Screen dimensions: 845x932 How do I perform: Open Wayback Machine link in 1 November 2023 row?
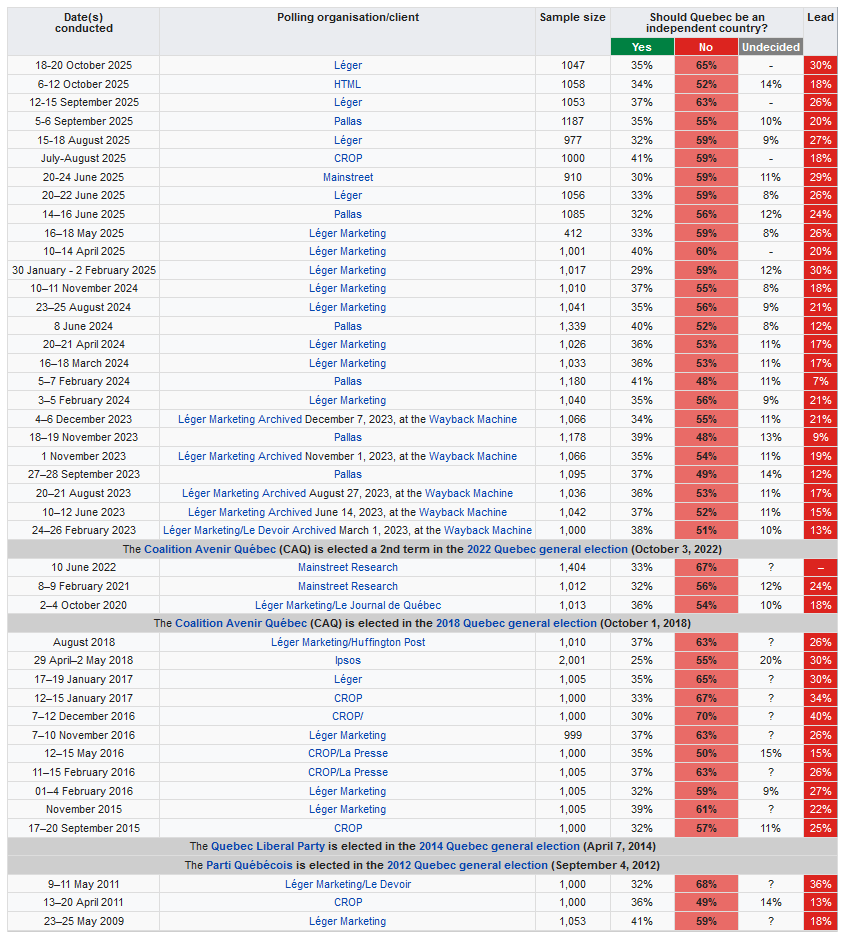click(x=472, y=456)
